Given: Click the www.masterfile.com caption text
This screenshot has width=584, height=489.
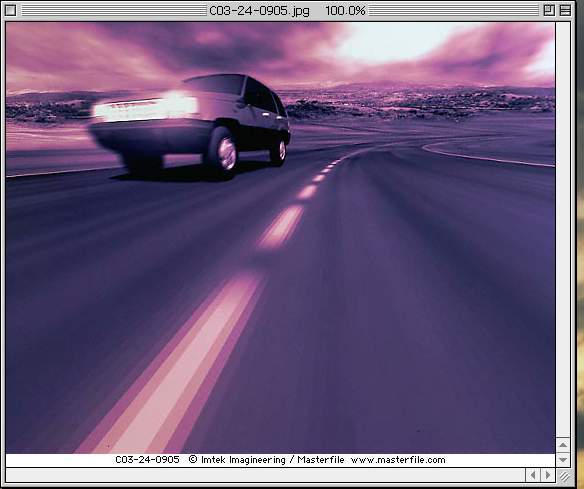Looking at the screenshot, I should click(x=398, y=460).
